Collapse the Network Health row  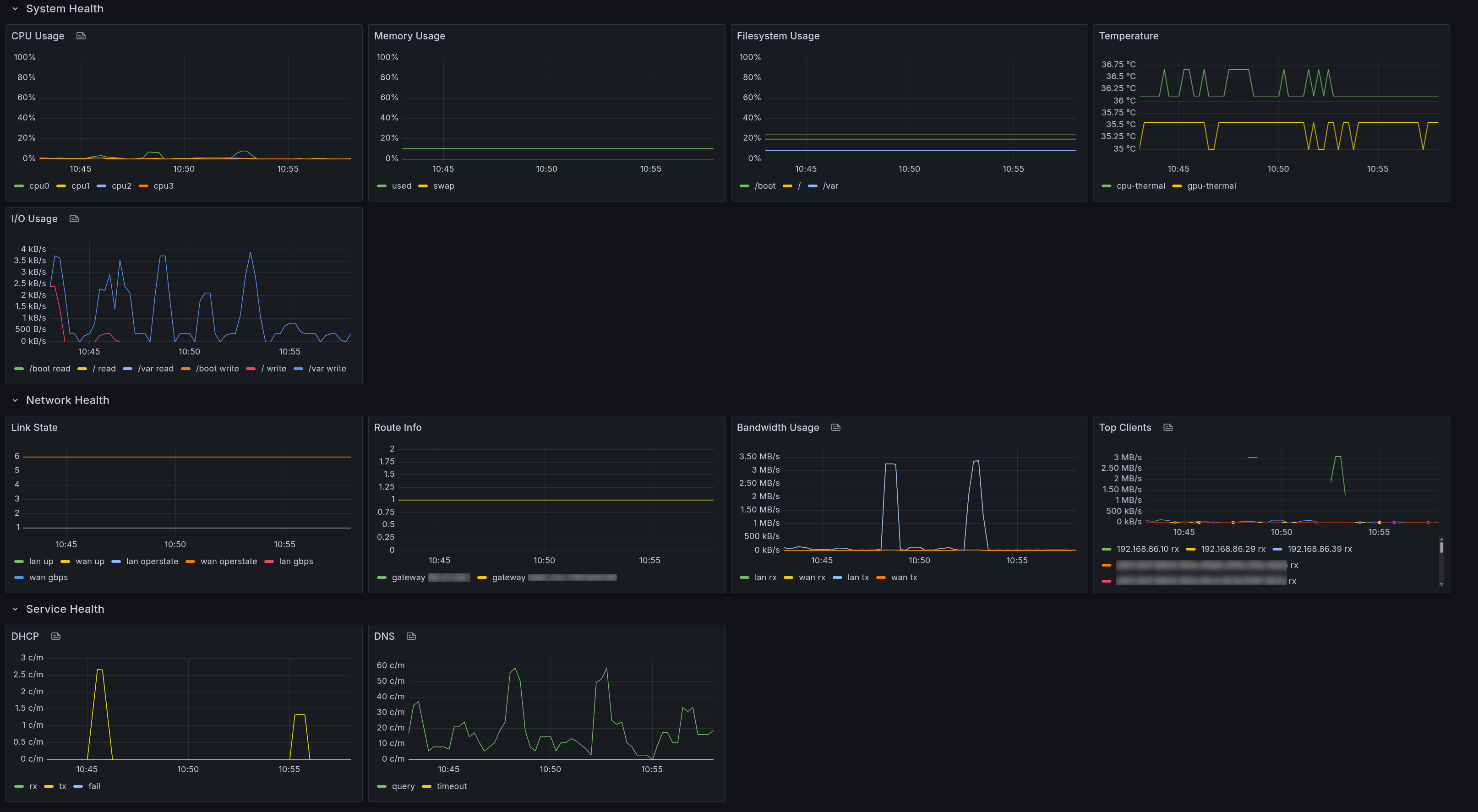point(15,401)
